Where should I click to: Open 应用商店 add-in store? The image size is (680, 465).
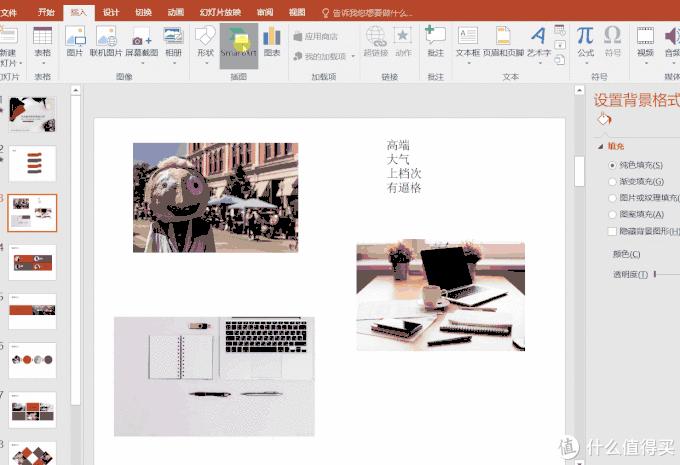316,36
